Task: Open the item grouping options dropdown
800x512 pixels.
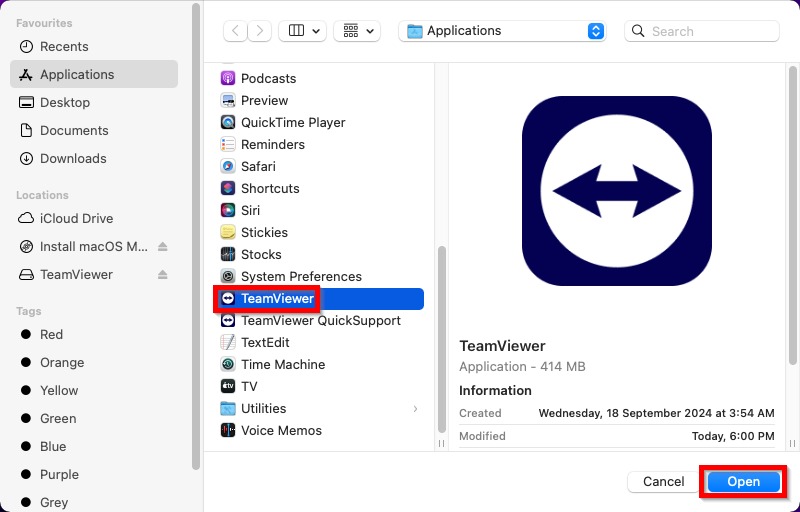Action: point(357,31)
